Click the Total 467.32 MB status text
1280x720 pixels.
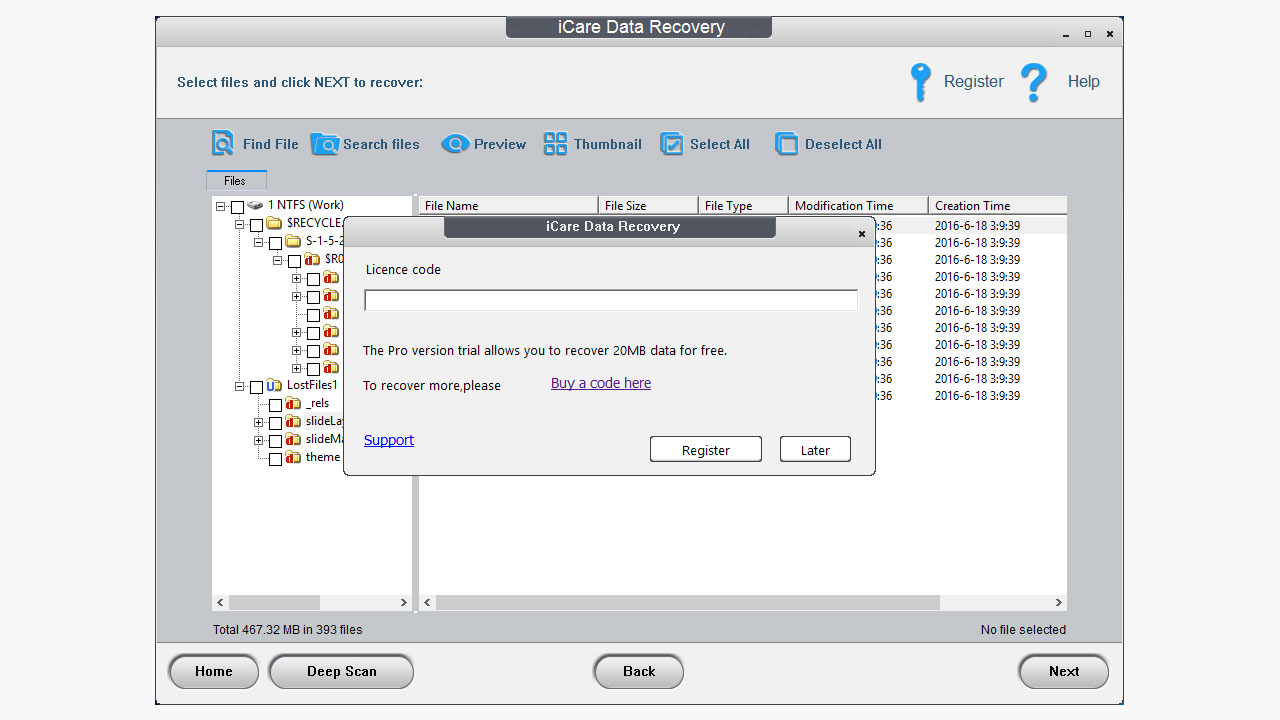click(x=288, y=630)
